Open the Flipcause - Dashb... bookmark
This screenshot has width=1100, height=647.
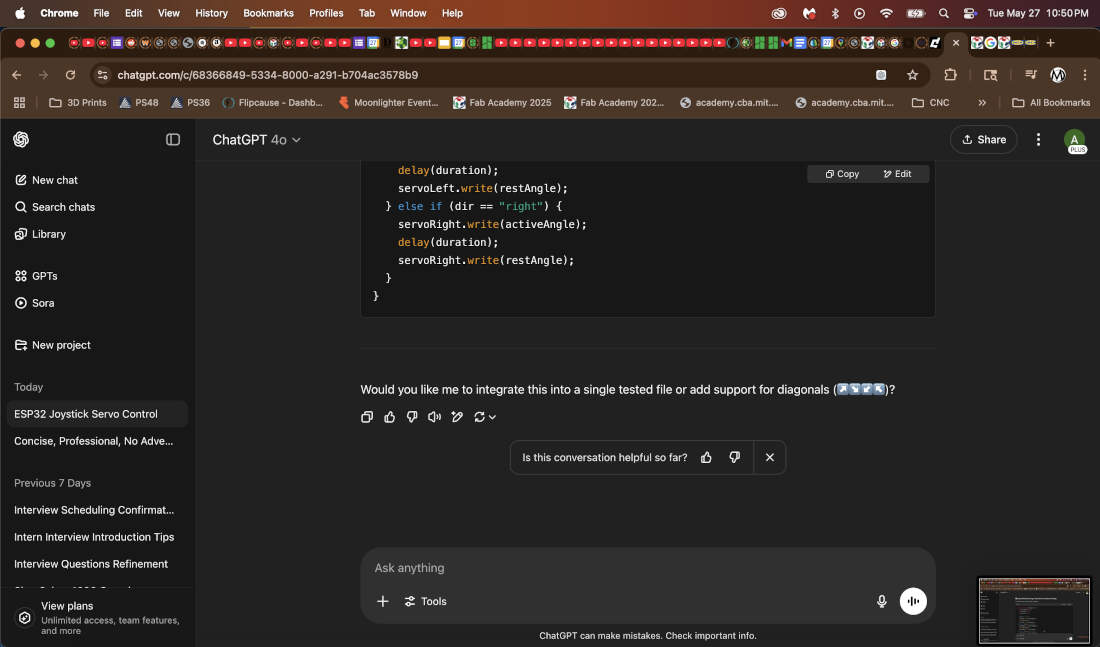click(x=272, y=102)
